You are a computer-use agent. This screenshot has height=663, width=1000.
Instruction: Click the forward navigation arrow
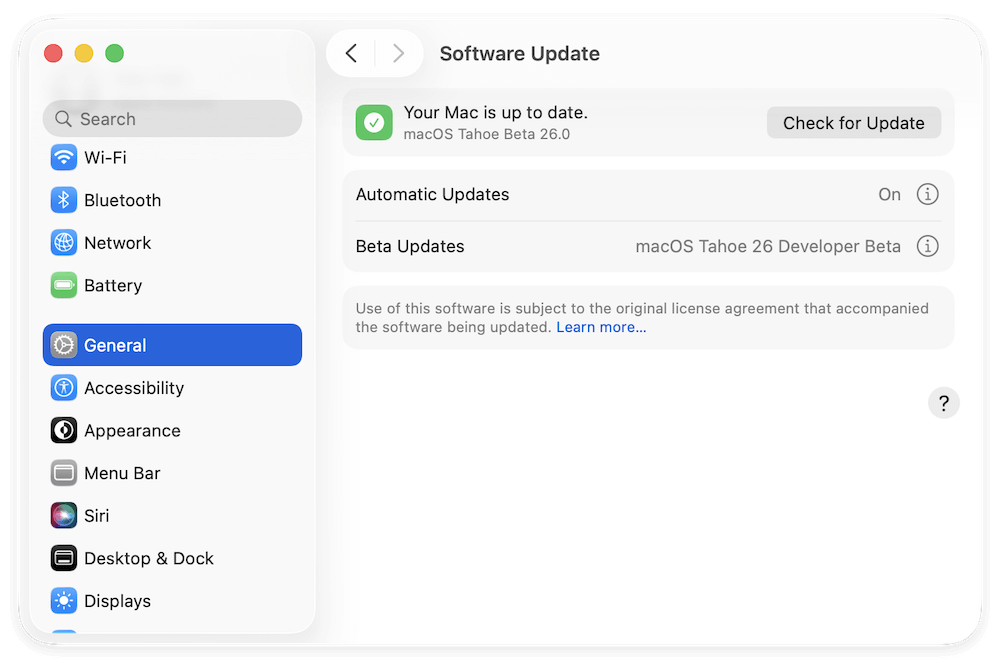click(398, 53)
